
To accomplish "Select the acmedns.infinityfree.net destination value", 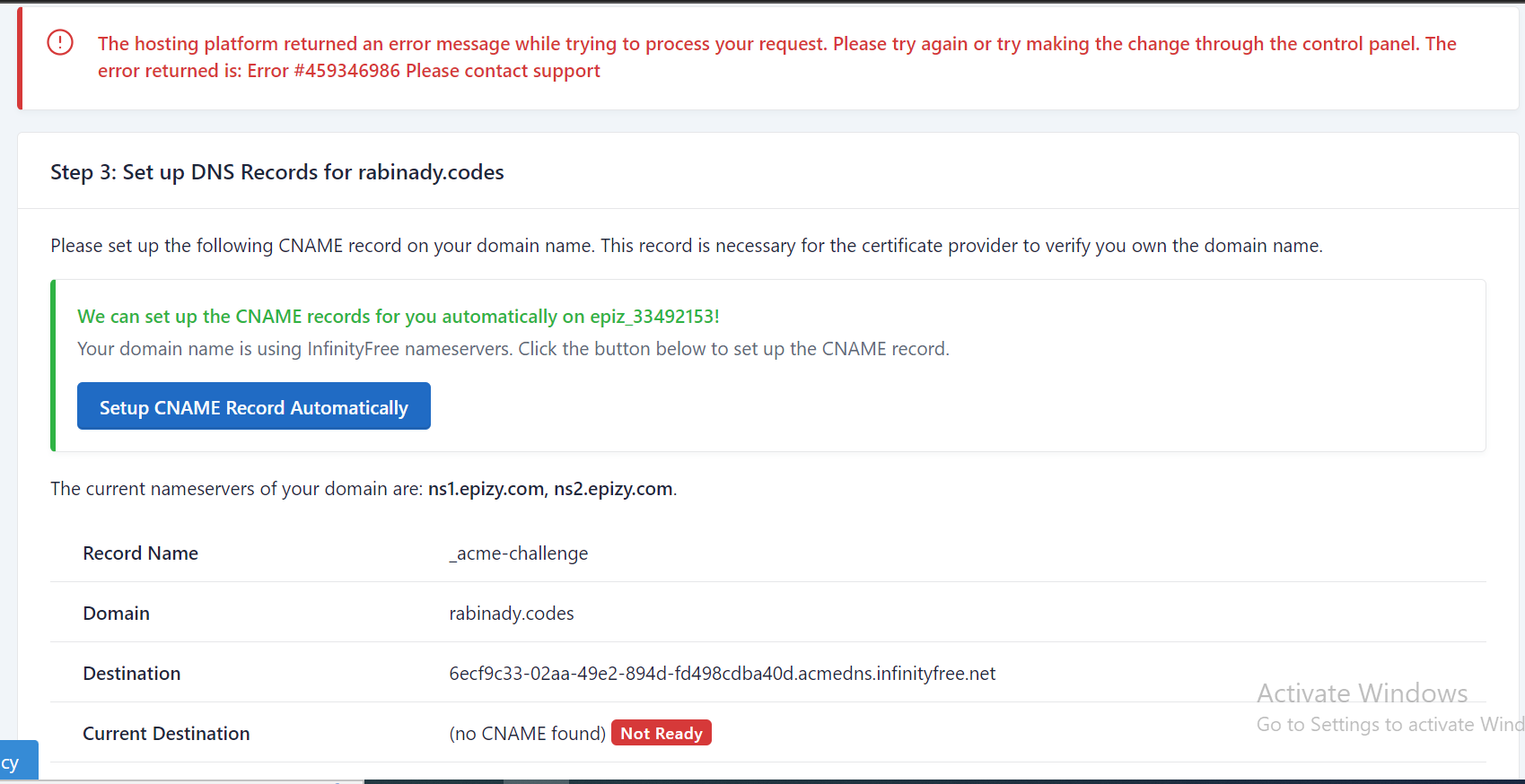I will click(x=722, y=674).
